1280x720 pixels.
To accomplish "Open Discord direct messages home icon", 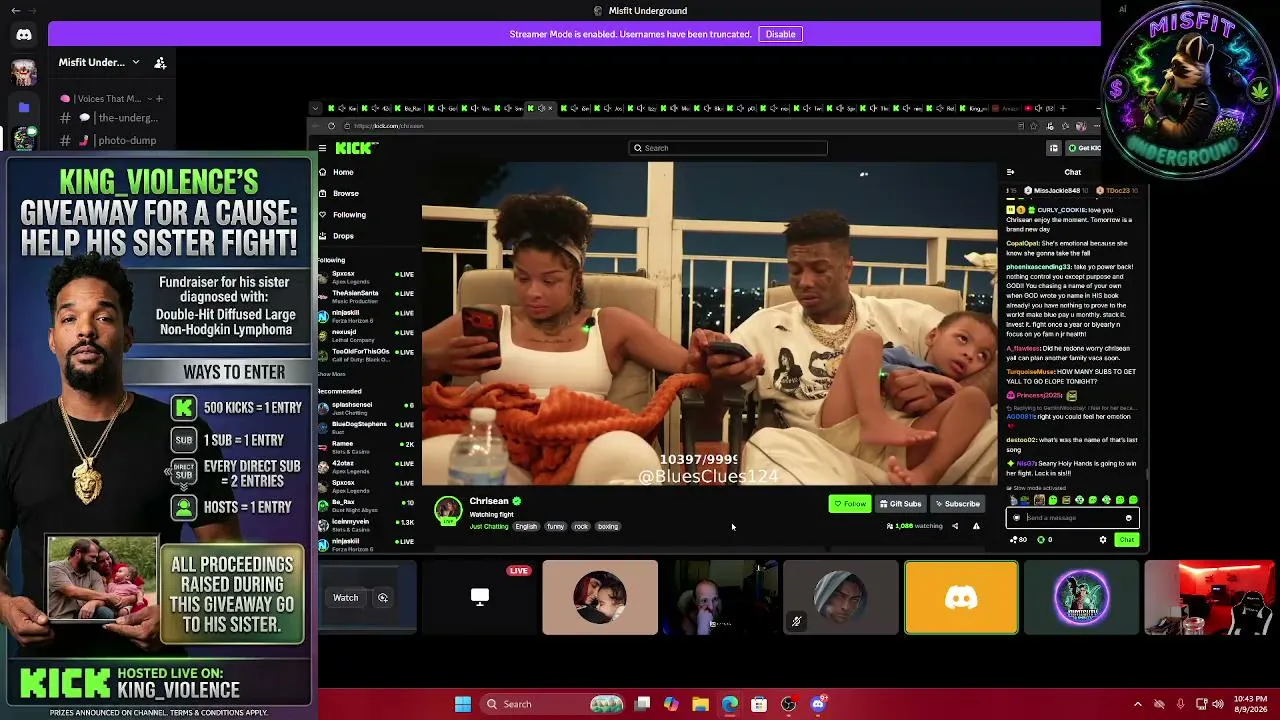I will click(24, 34).
